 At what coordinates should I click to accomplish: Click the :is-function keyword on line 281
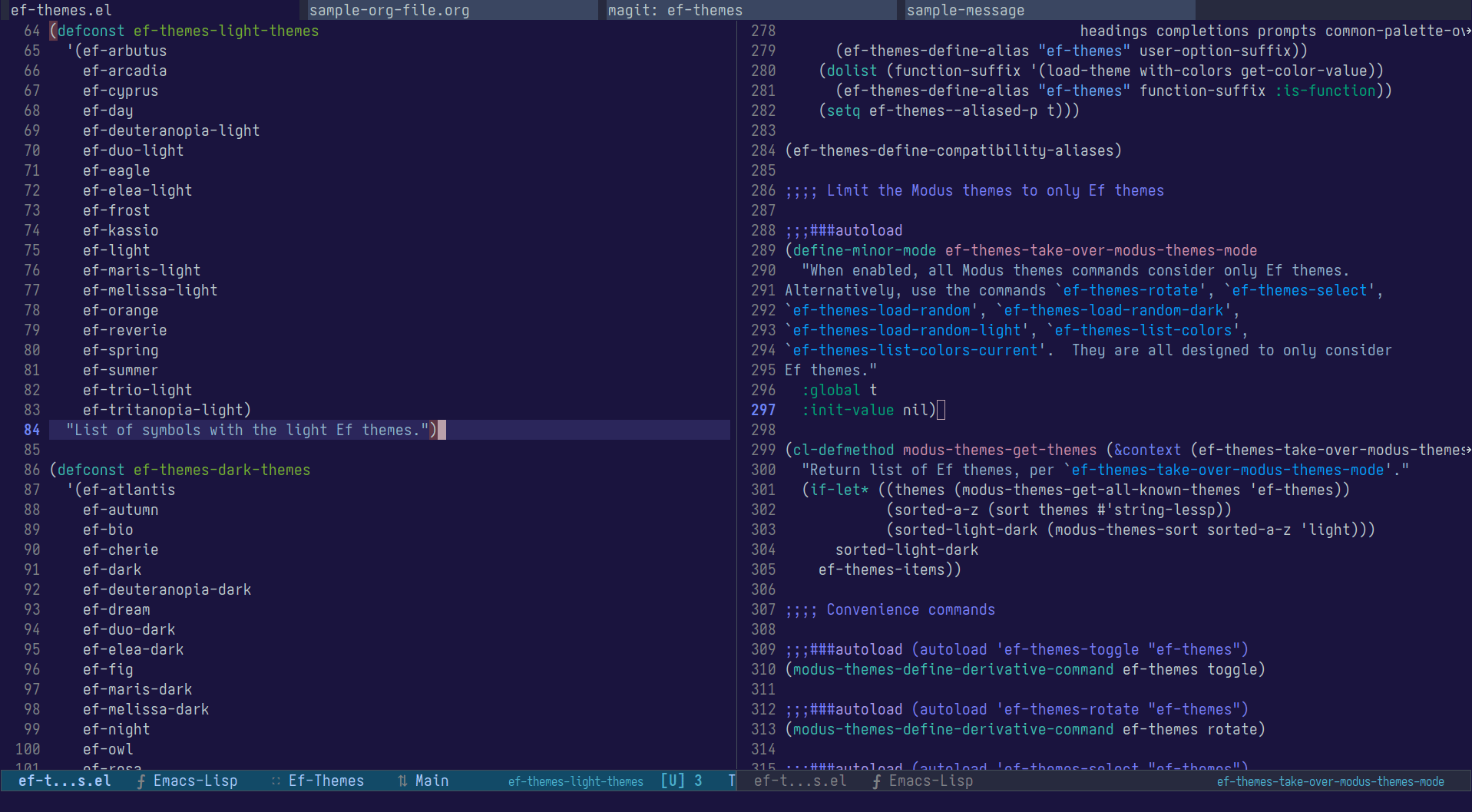point(1326,91)
